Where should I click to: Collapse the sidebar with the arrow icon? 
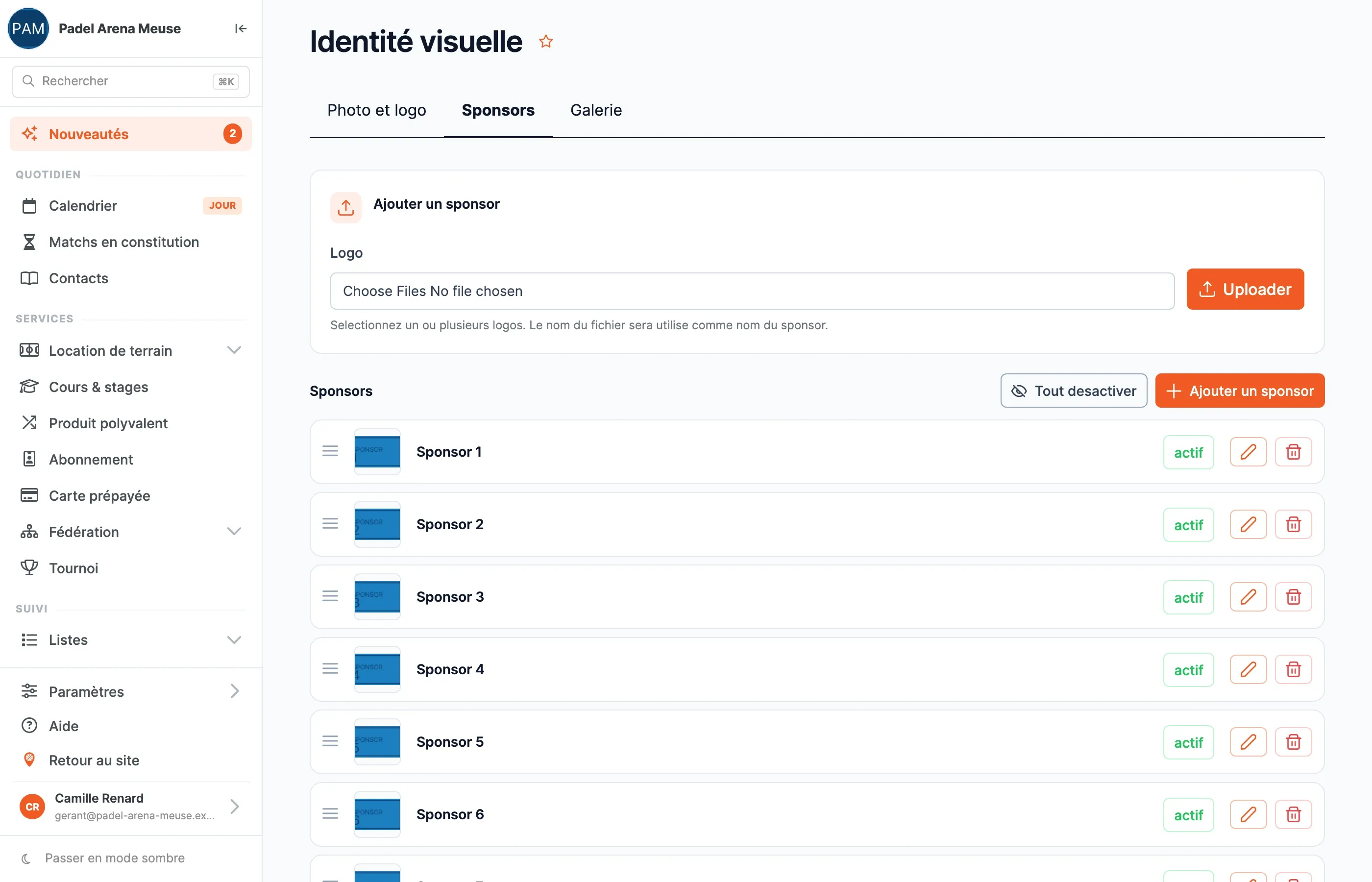(241, 28)
